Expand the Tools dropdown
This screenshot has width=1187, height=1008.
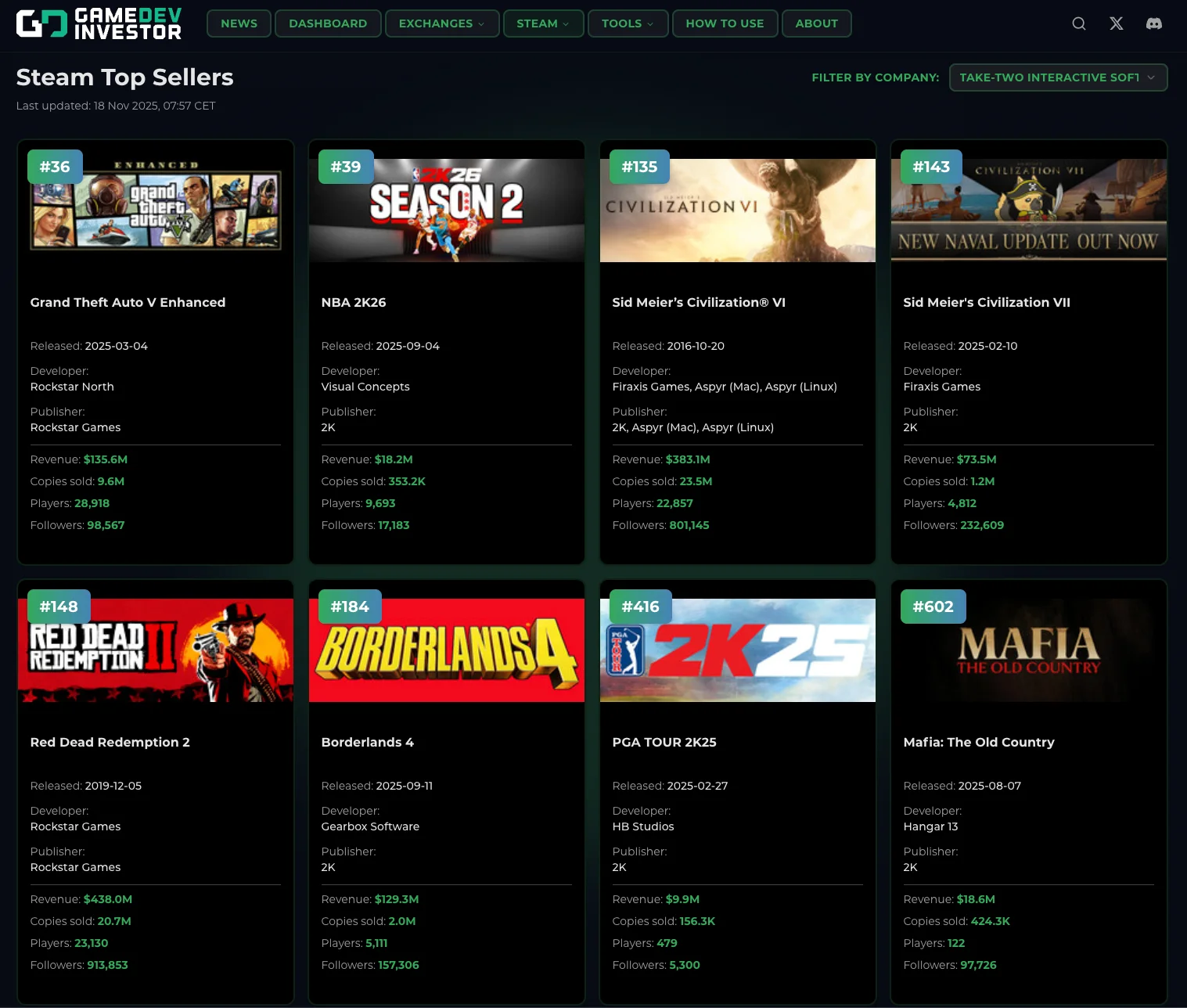(627, 23)
